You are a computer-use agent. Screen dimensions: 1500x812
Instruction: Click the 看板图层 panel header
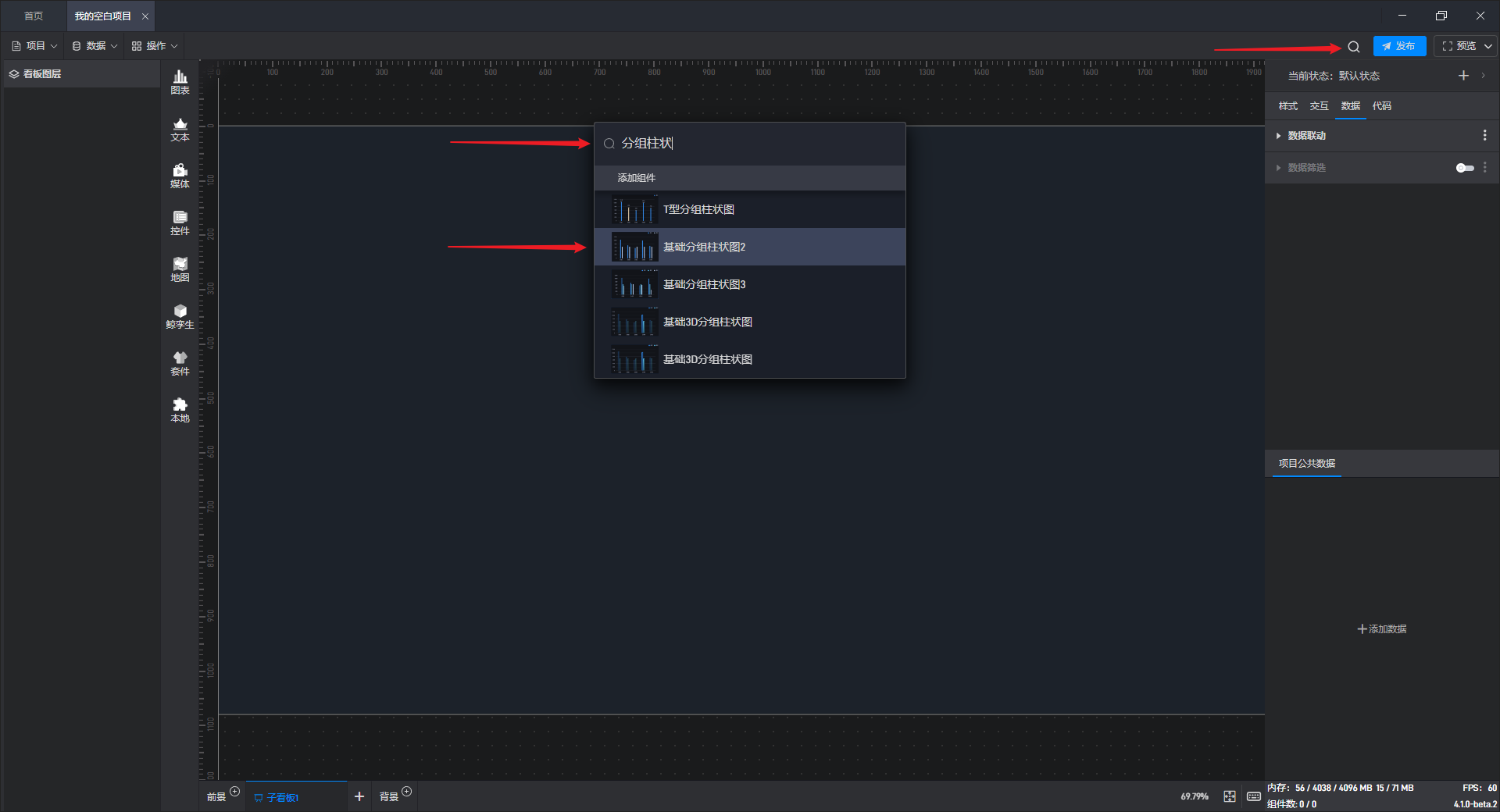tap(82, 74)
